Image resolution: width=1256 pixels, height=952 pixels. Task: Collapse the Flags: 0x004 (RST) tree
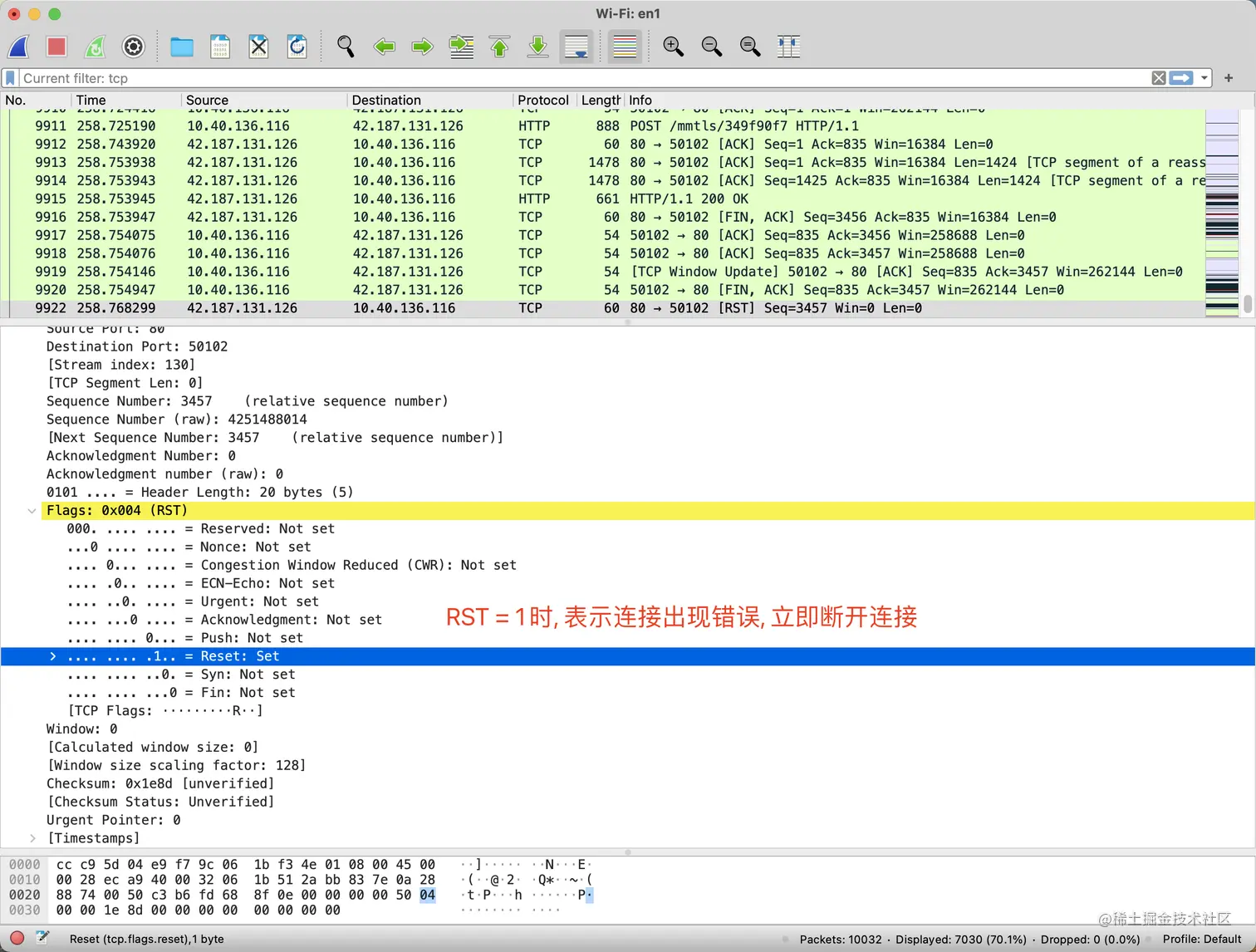pos(32,511)
